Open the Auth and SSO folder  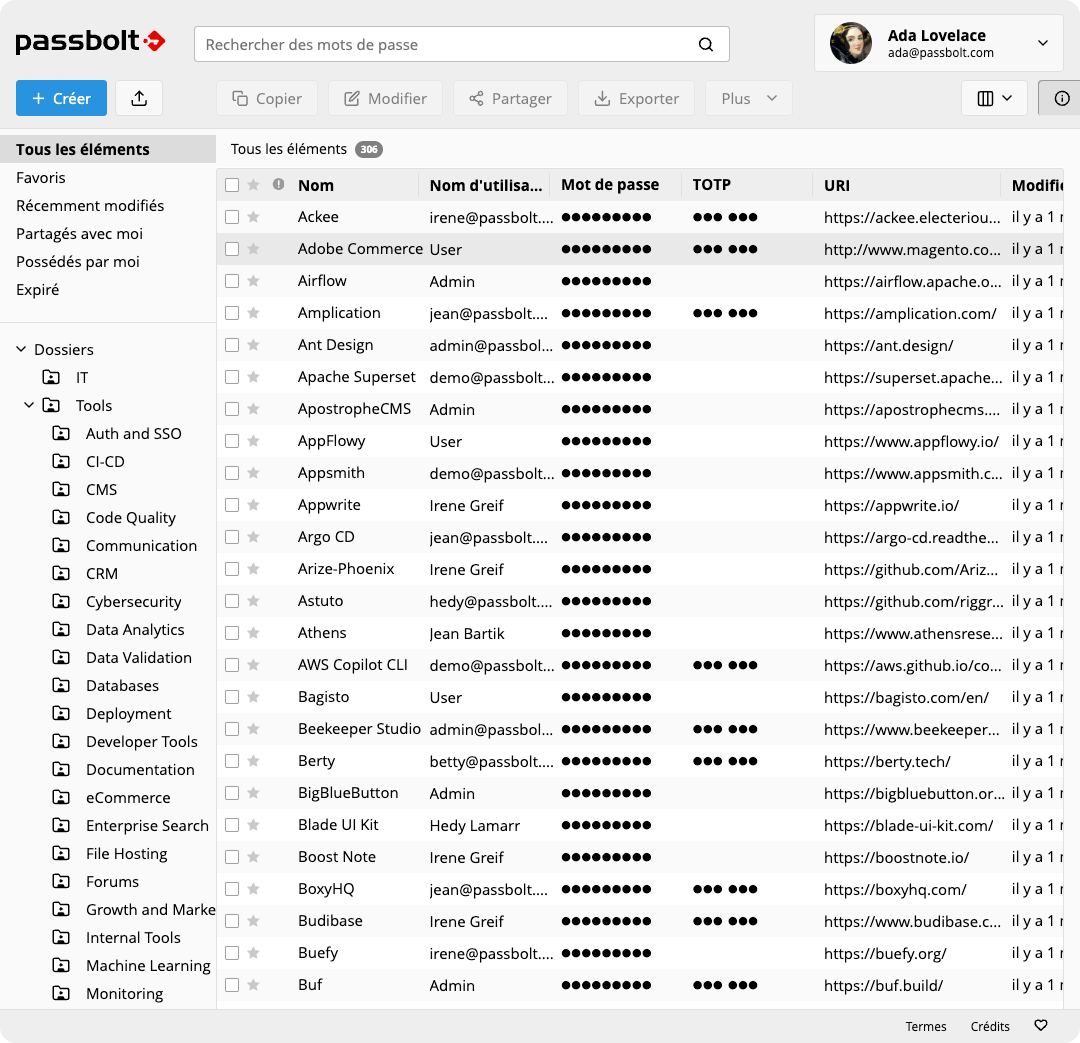pos(134,433)
